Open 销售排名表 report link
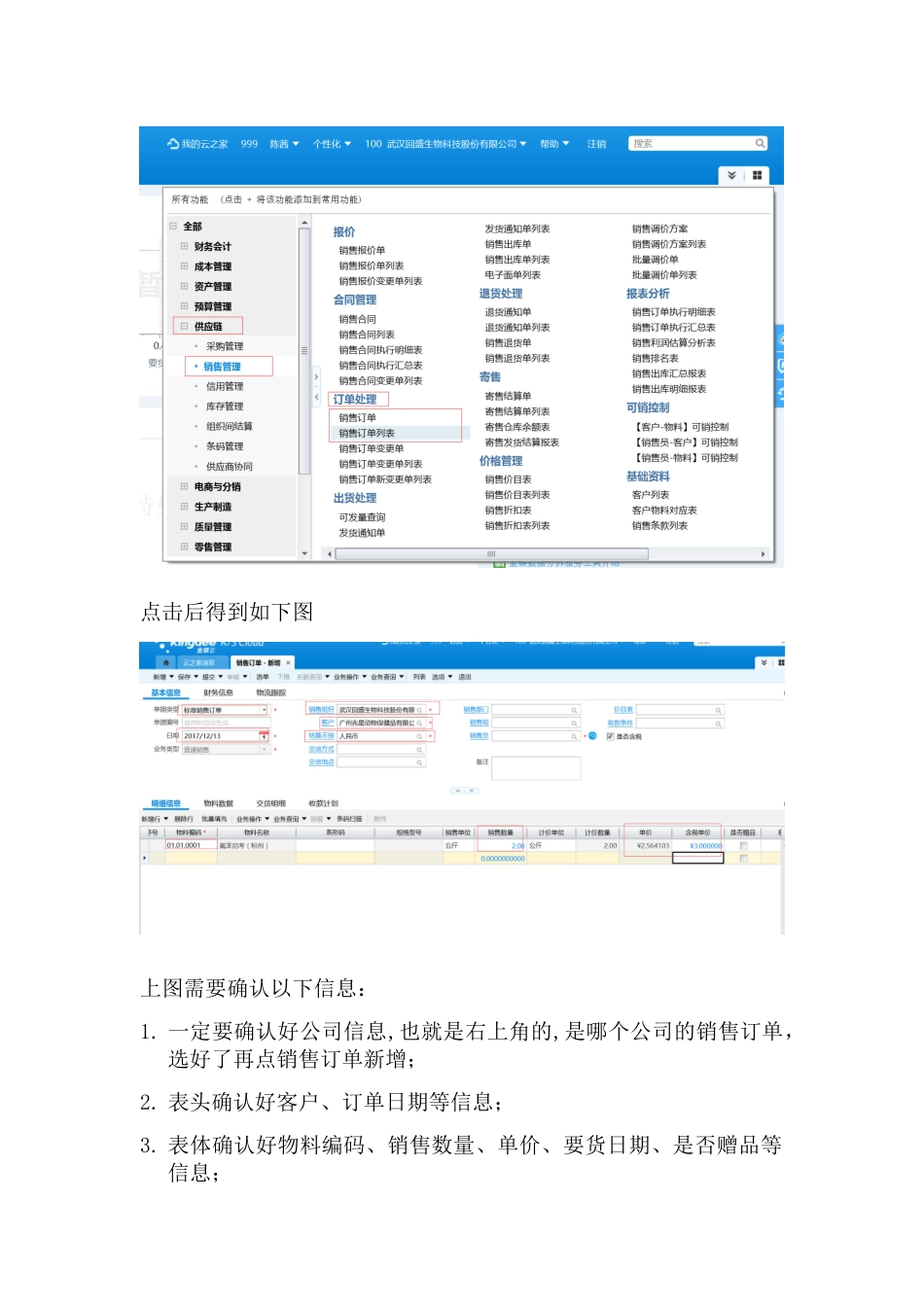The height and width of the screenshot is (1307, 924). pos(656,359)
